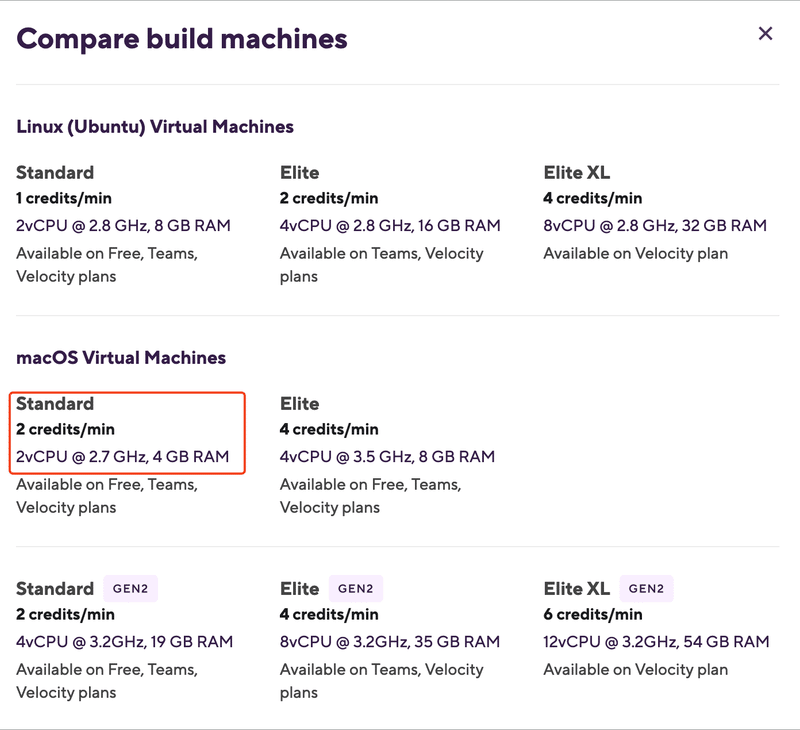Click the GEN2 badge next to Elite XL
Image resolution: width=800 pixels, height=730 pixels.
[x=646, y=589]
